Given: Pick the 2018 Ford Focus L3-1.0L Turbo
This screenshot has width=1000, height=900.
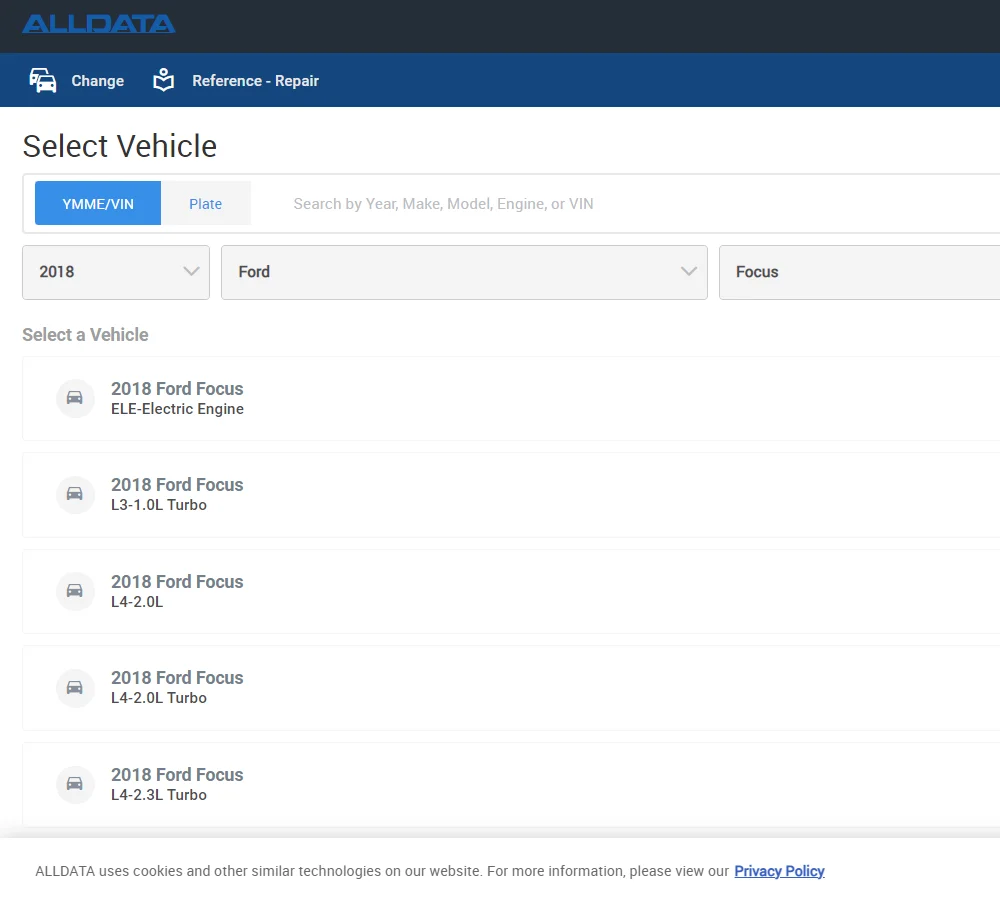Looking at the screenshot, I should 177,494.
